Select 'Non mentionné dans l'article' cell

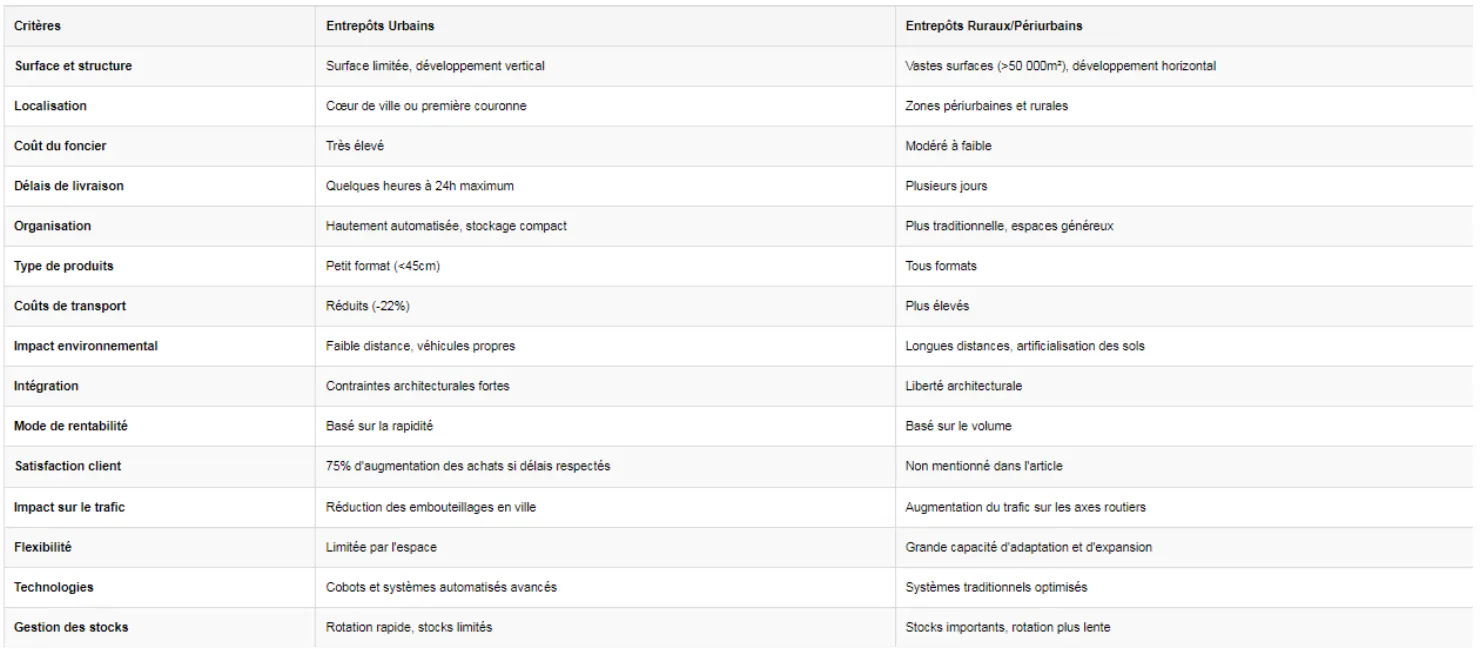pyautogui.click(x=978, y=467)
